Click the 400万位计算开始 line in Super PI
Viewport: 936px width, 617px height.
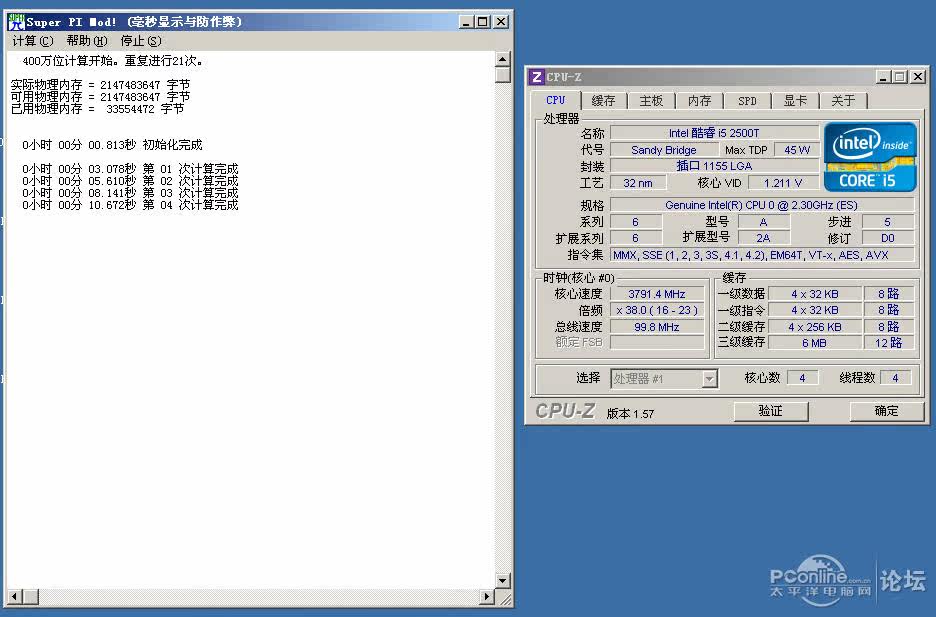click(x=113, y=61)
